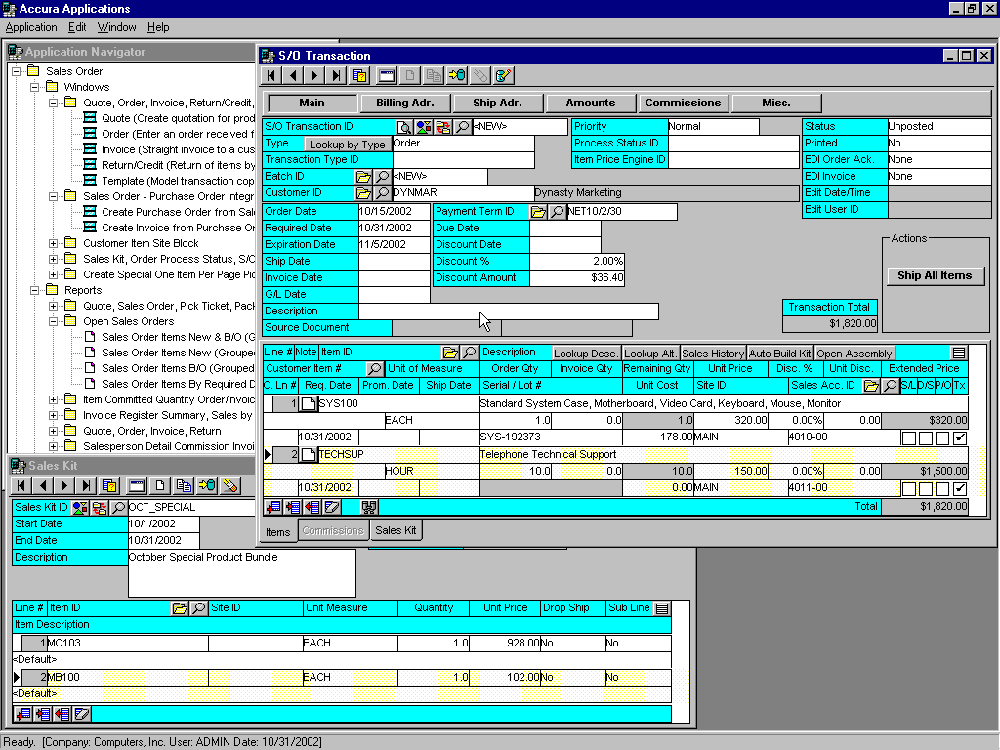The height and width of the screenshot is (750, 1000).
Task: Click Ship All Items button
Action: coord(935,276)
